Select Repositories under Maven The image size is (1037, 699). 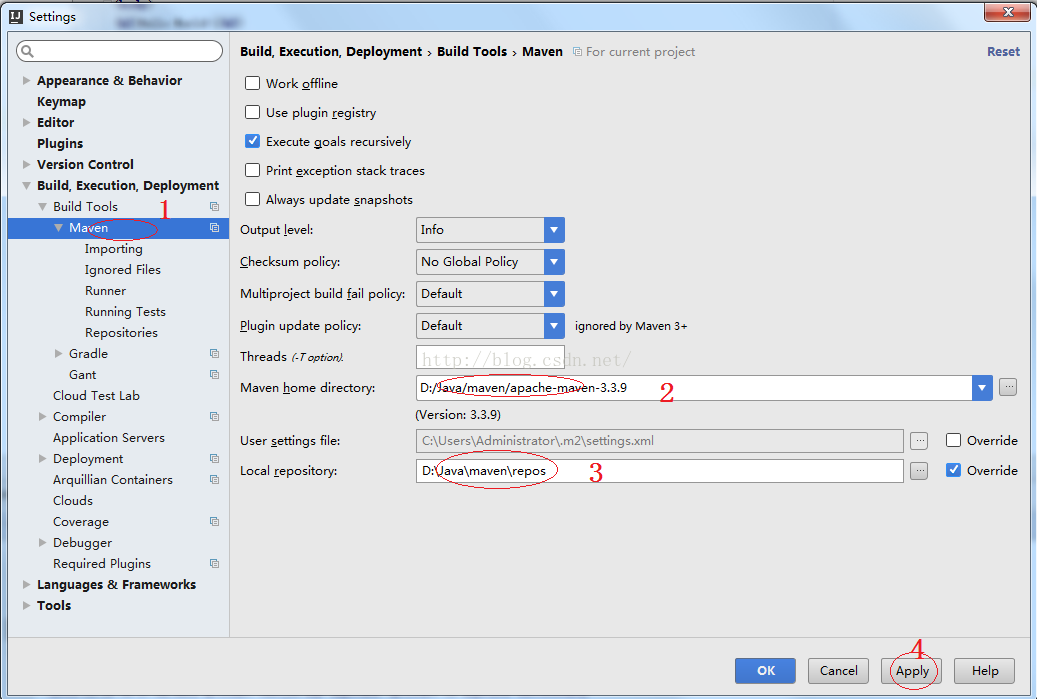(122, 333)
